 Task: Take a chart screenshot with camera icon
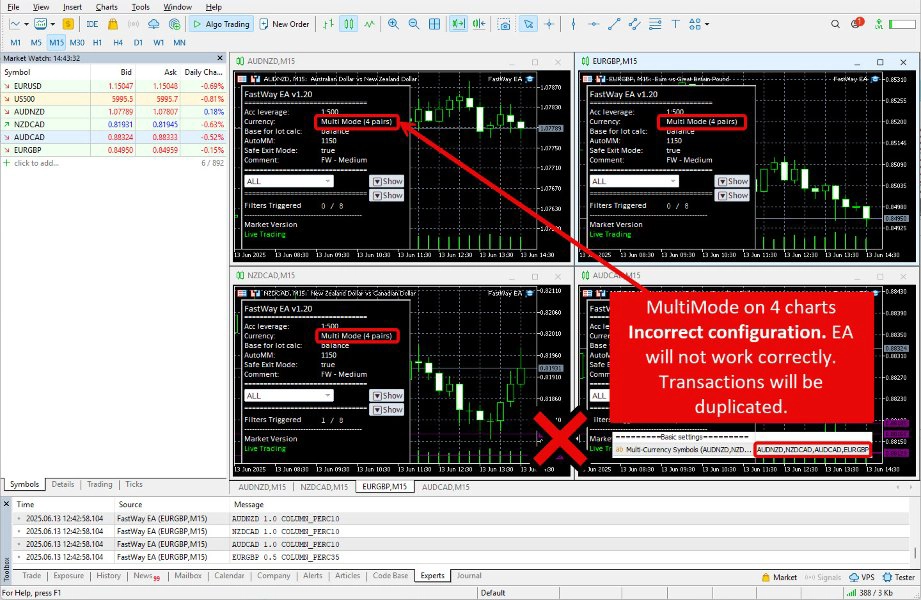(505, 23)
